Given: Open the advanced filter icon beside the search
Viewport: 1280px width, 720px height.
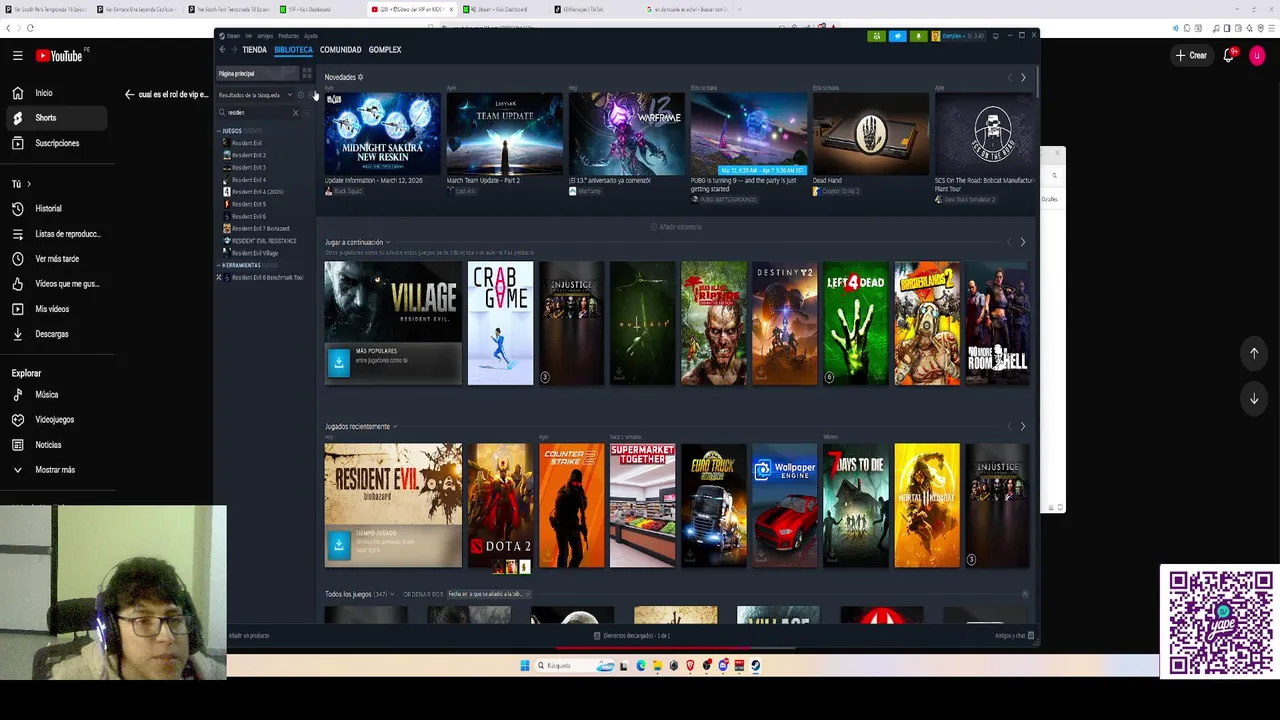Looking at the screenshot, I should pos(308,112).
